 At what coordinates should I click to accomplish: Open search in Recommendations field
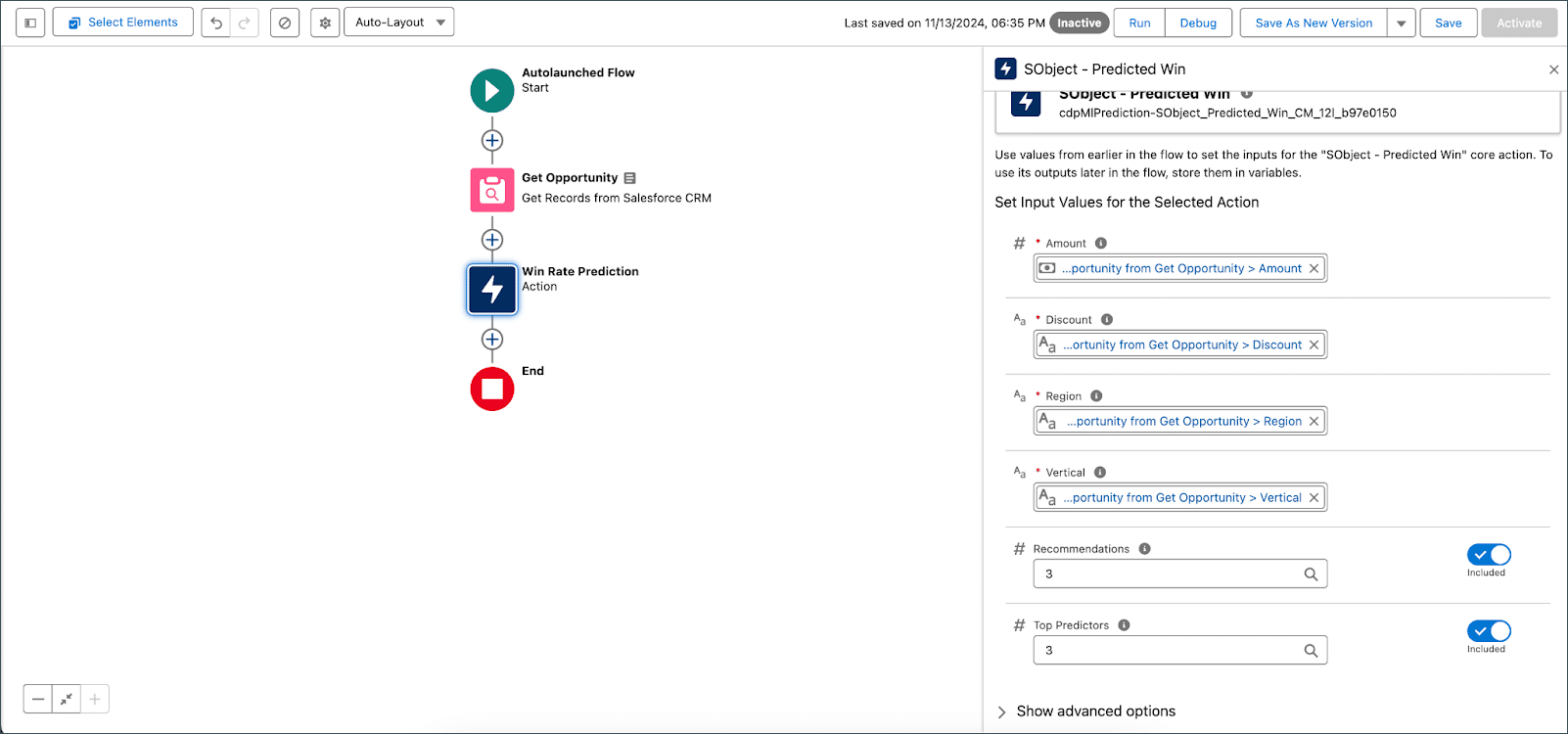click(x=1311, y=574)
